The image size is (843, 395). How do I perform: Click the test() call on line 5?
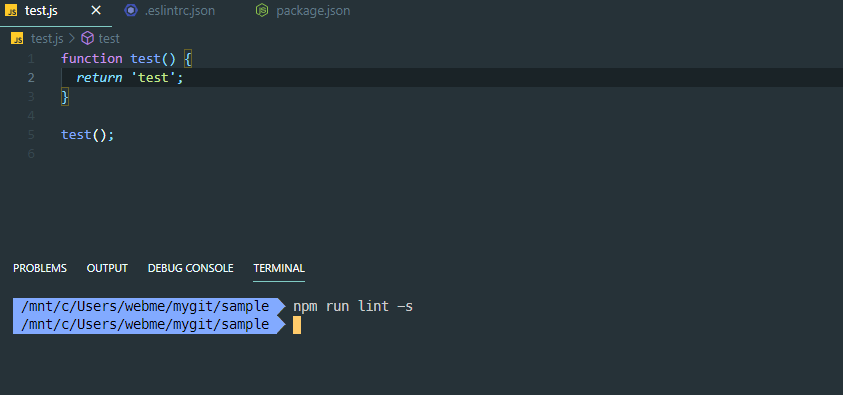pos(88,135)
